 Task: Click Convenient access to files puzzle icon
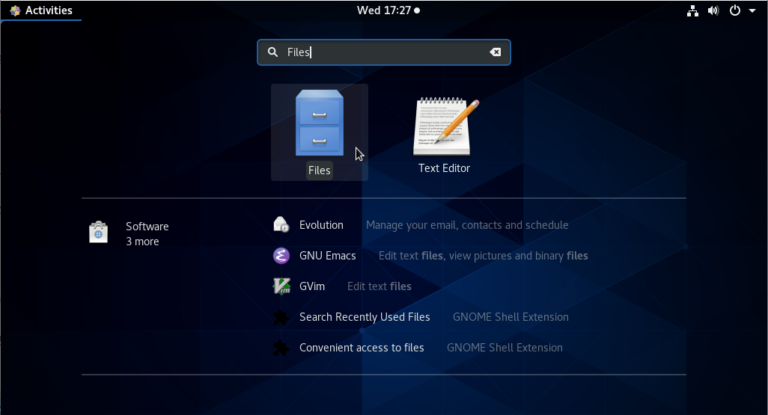point(282,348)
